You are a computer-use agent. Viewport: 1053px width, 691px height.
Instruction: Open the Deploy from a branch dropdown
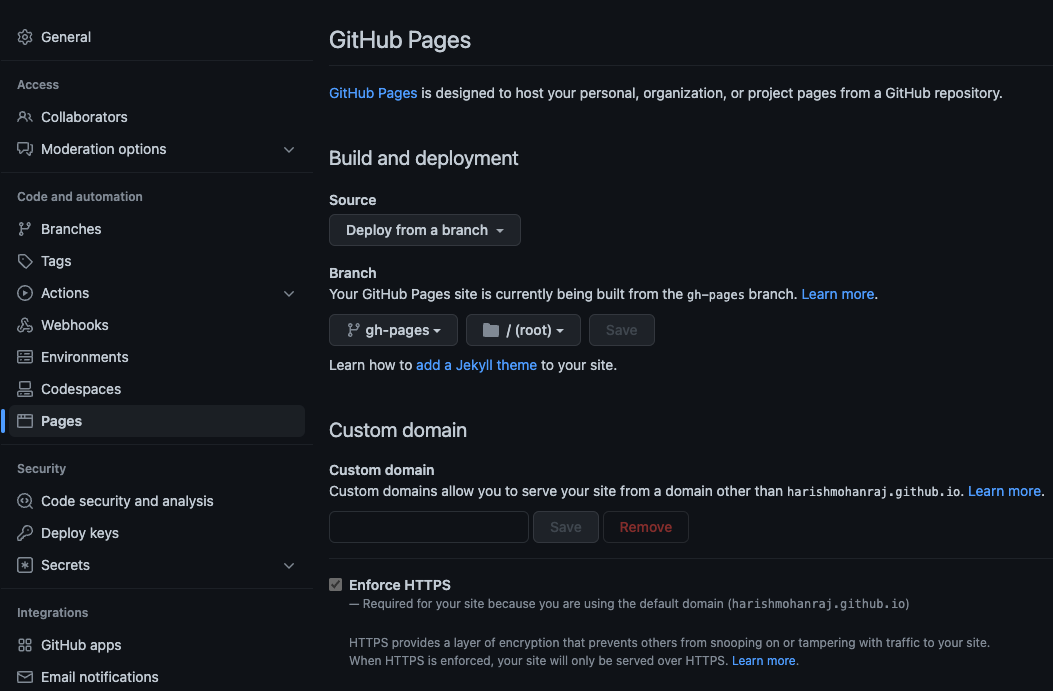click(x=424, y=230)
